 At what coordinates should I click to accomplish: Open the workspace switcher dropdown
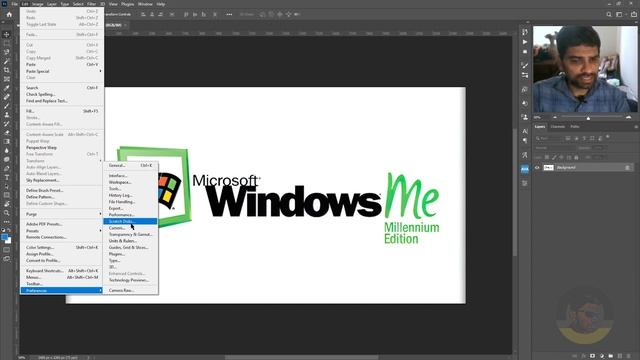click(620, 14)
